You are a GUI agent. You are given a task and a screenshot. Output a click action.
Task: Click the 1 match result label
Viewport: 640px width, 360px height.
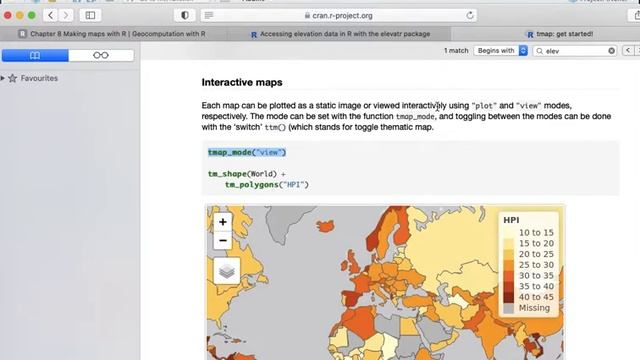(456, 51)
